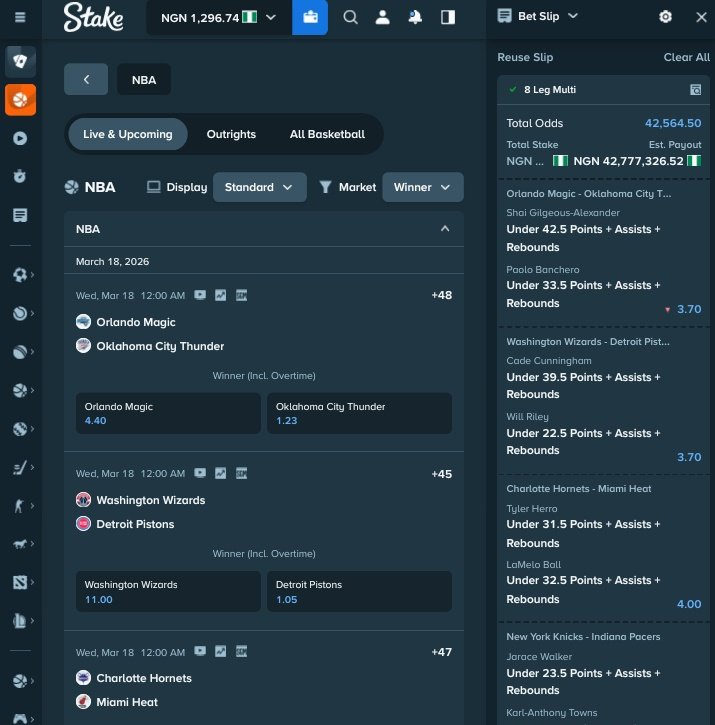Image resolution: width=715 pixels, height=725 pixels.
Task: Open the Winner market dropdown
Action: pyautogui.click(x=423, y=187)
